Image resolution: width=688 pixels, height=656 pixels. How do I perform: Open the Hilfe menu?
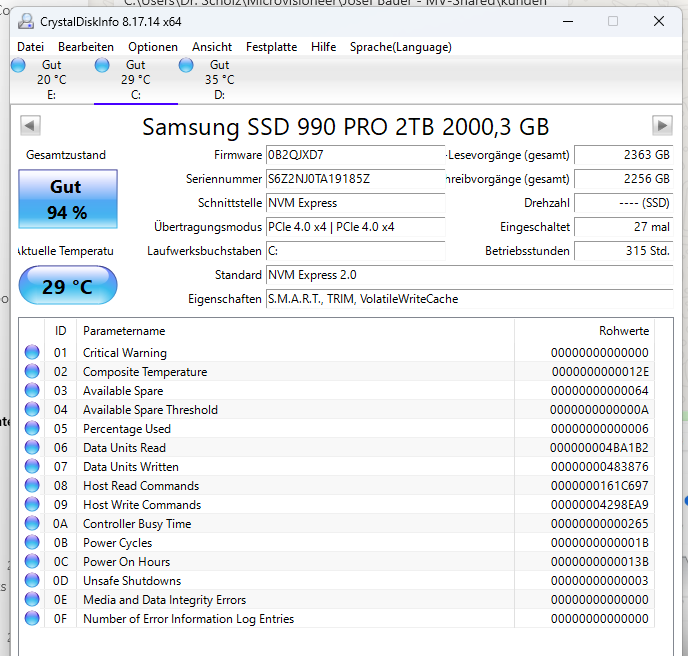pos(323,47)
